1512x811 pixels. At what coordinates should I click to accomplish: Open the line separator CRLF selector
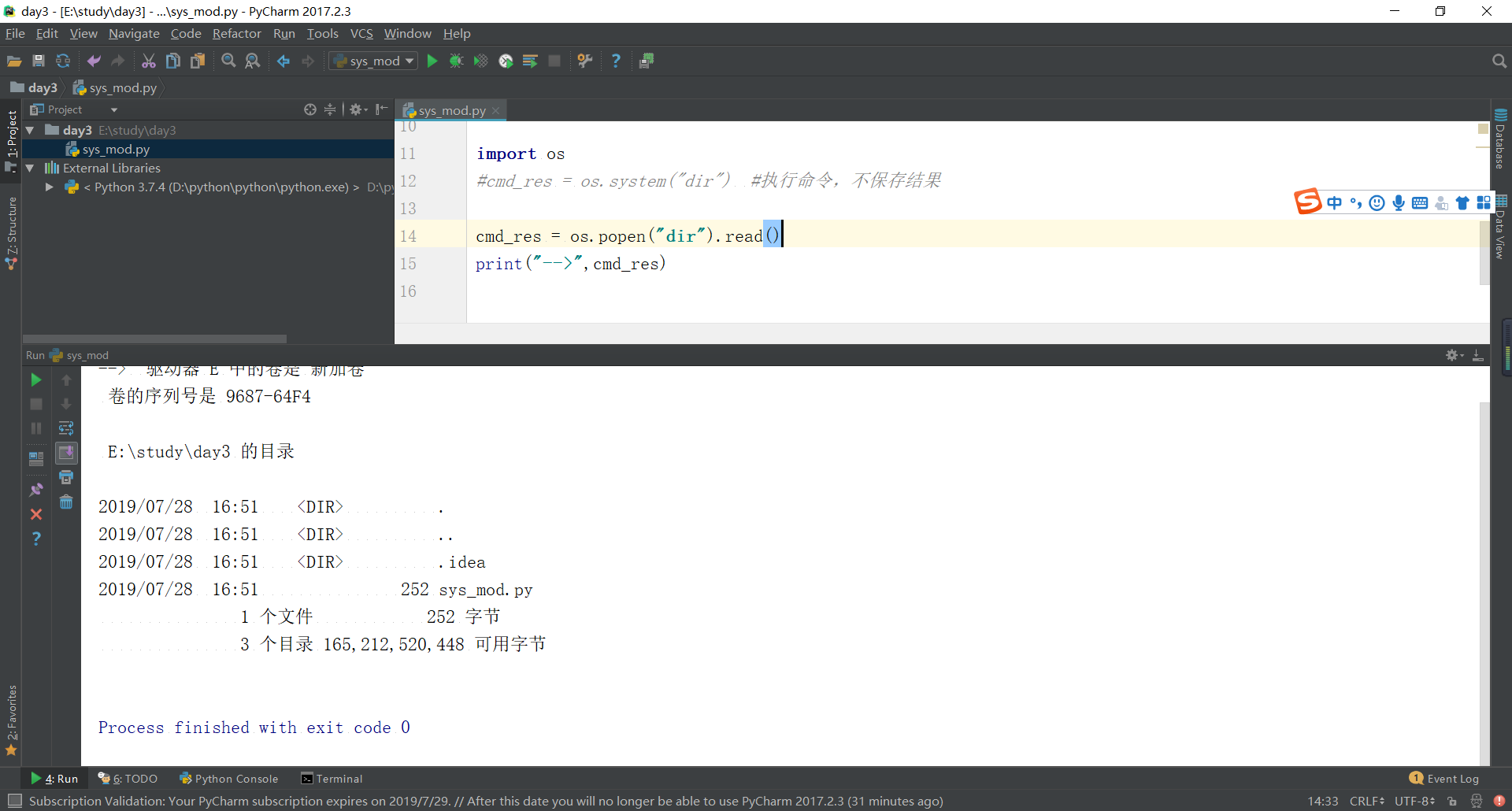[x=1367, y=801]
